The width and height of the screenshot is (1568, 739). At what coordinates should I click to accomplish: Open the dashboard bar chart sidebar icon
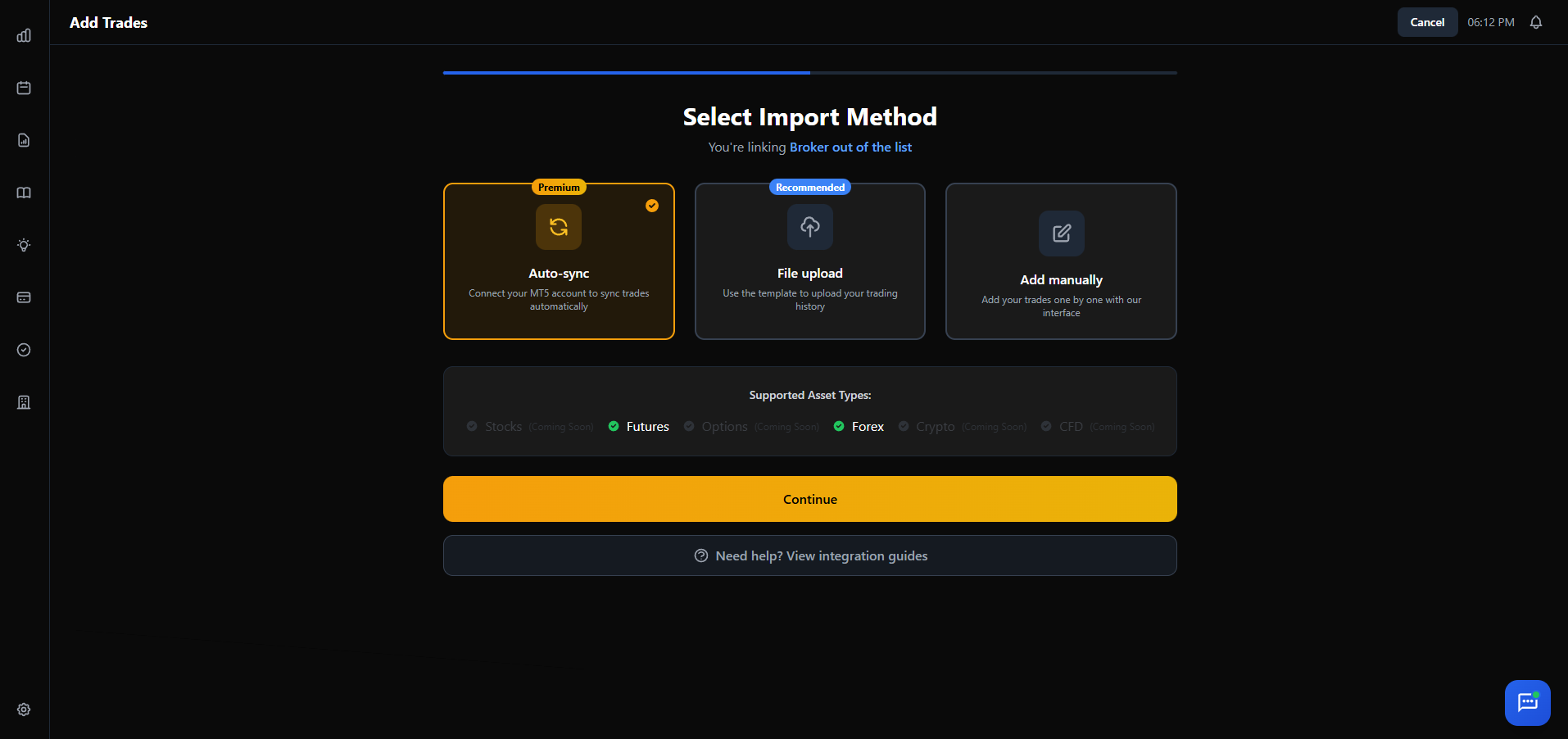coord(24,35)
